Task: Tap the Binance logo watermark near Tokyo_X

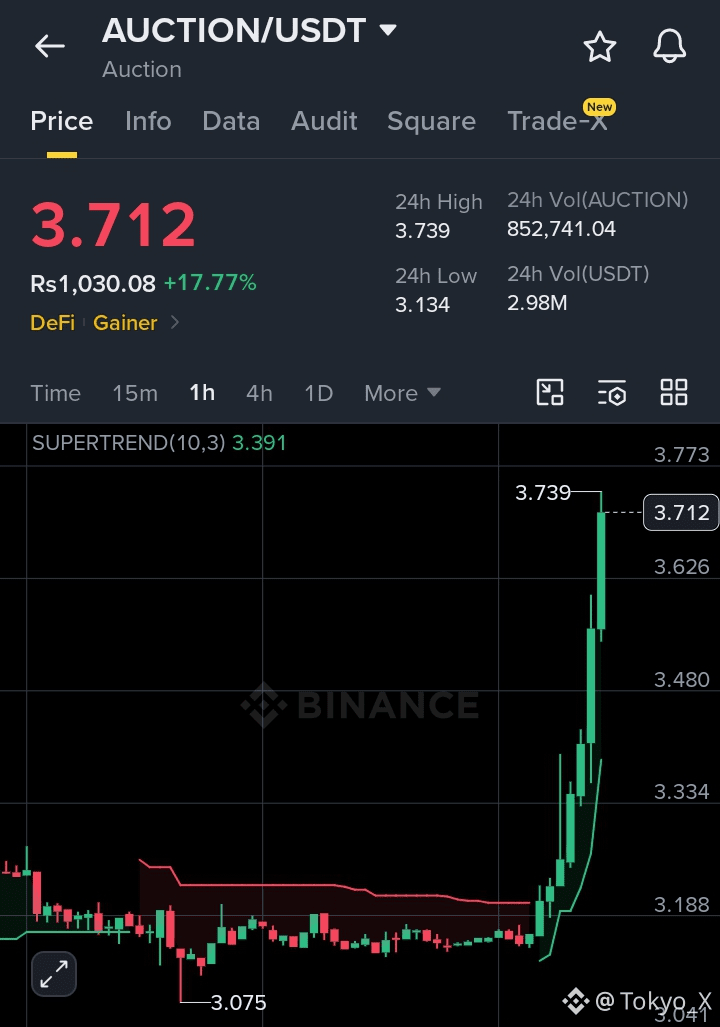Action: tap(576, 1001)
